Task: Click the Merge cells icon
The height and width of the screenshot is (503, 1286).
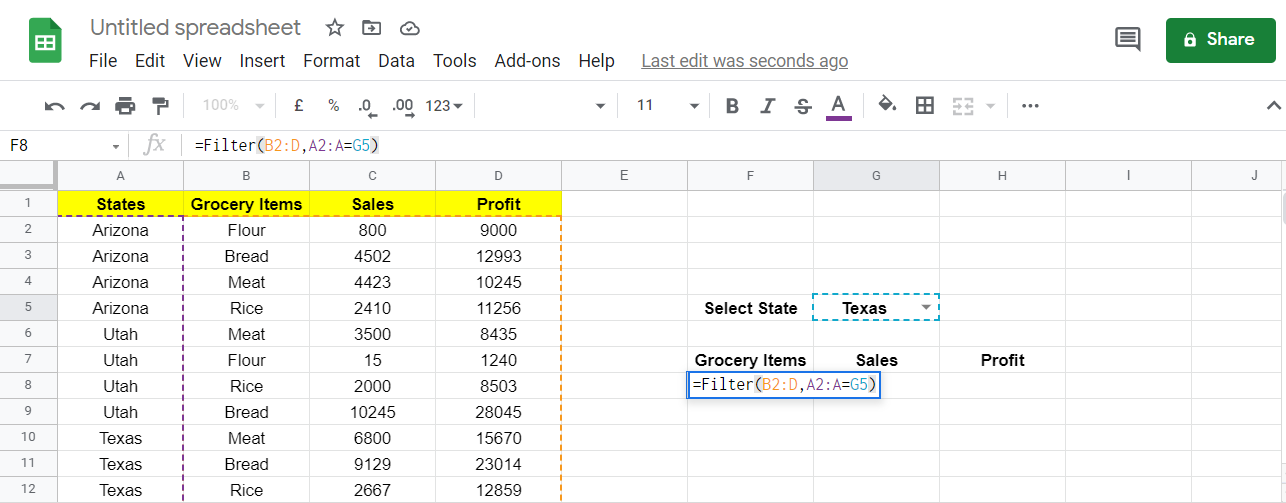Action: coord(962,105)
